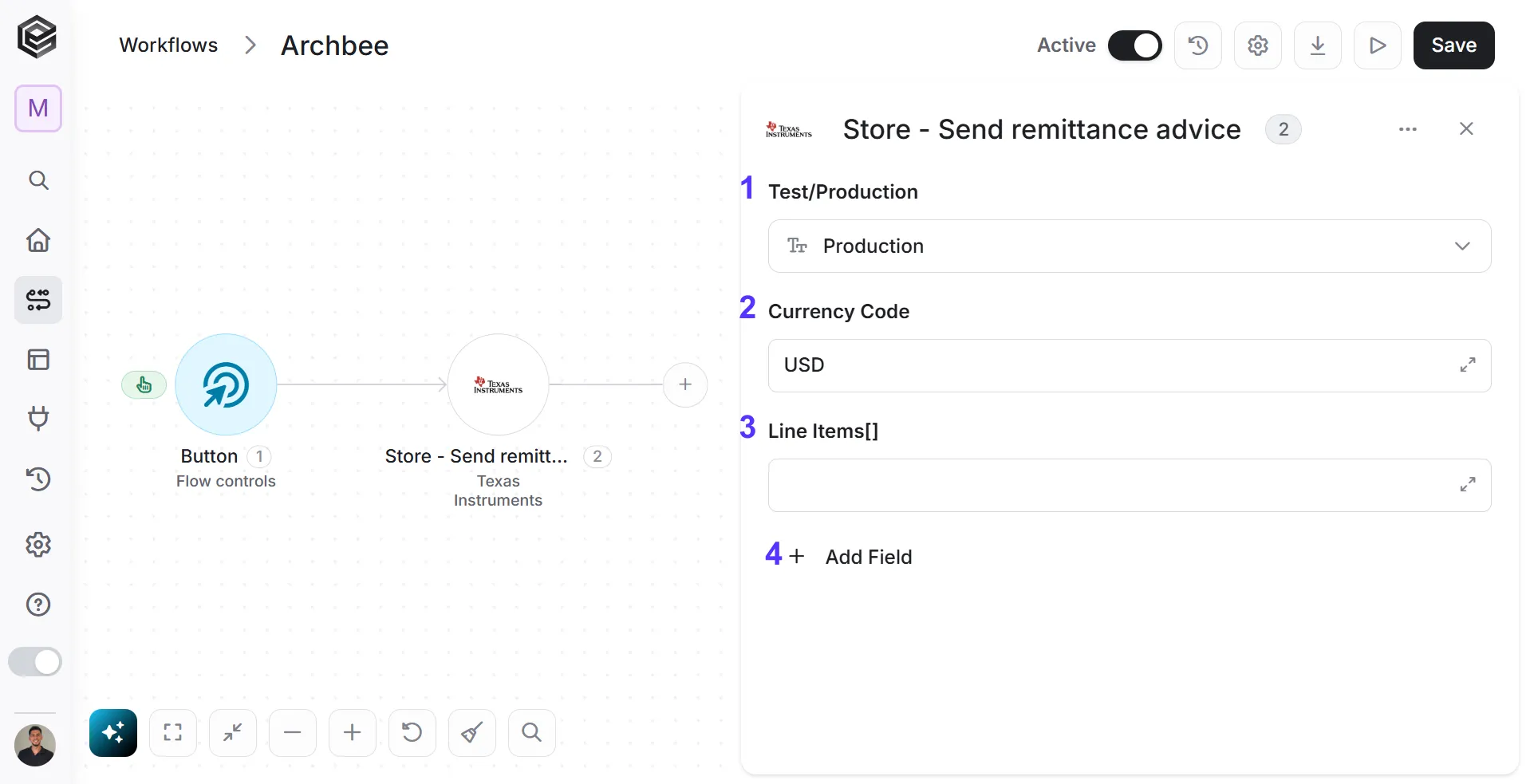Click the manual trigger hand badge
Screen dimensions: 1530x784
[144, 384]
